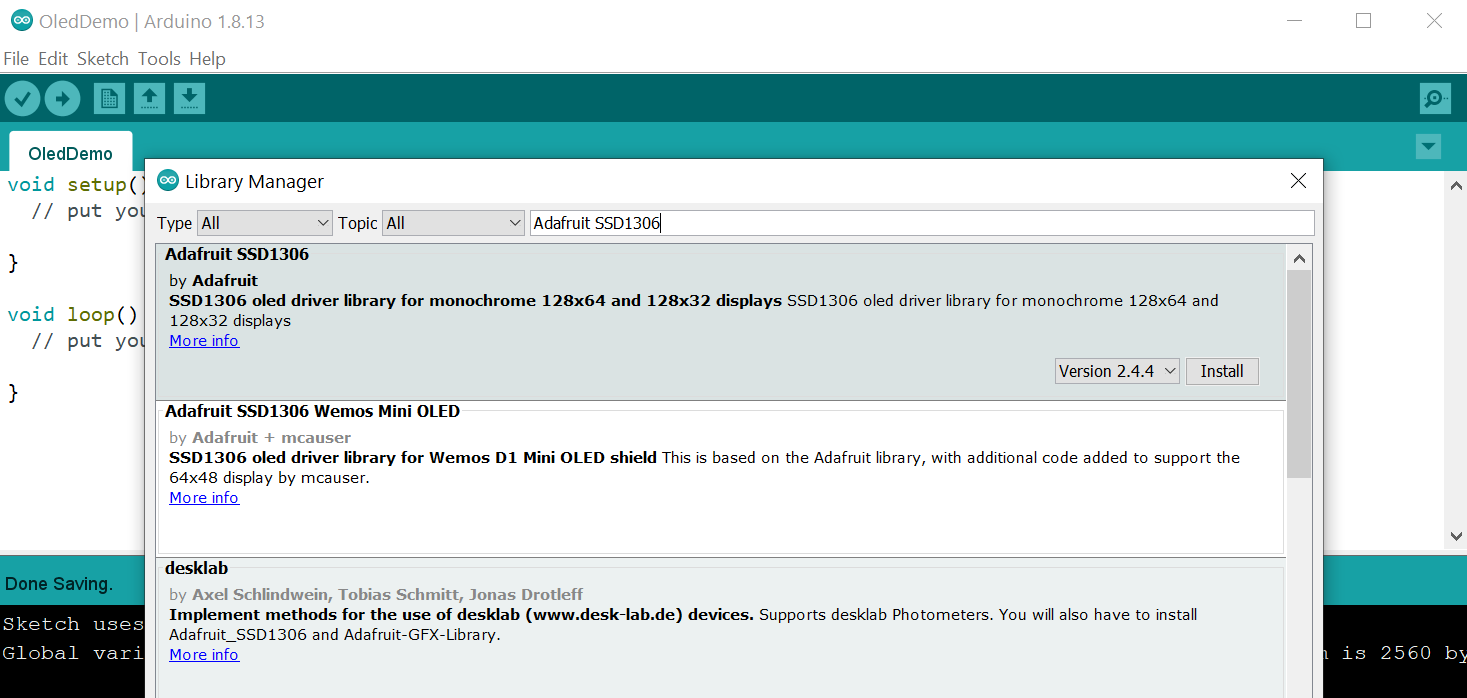Open More info link for Wemos Mini OLED
Screen dimensions: 1467x698
(204, 498)
